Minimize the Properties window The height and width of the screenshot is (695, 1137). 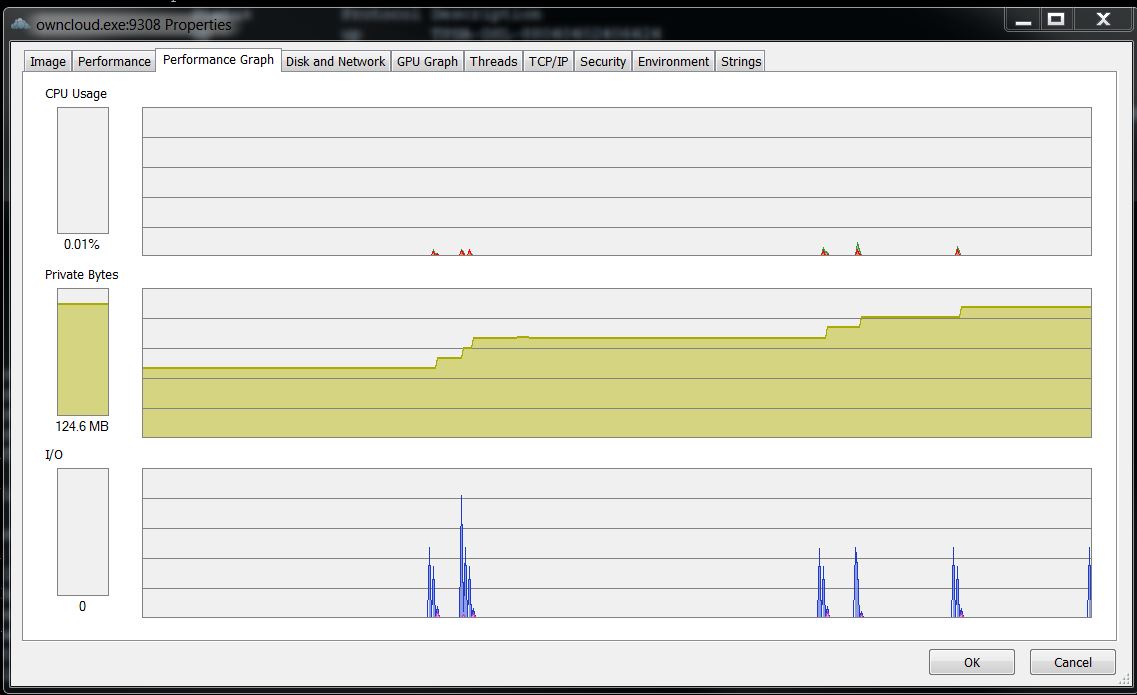coord(1023,20)
